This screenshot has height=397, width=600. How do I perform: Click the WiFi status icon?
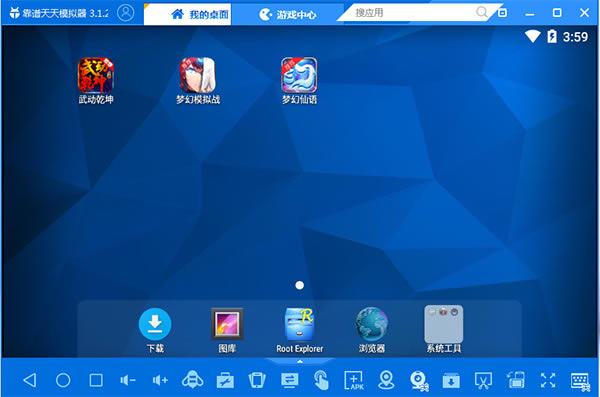coord(533,36)
